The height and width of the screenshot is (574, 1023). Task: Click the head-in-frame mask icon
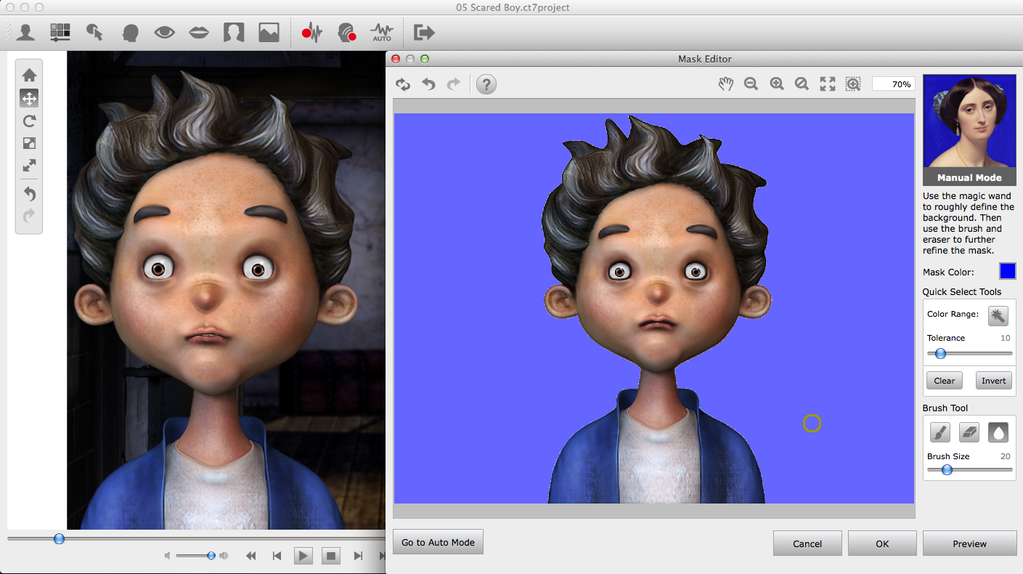234,32
